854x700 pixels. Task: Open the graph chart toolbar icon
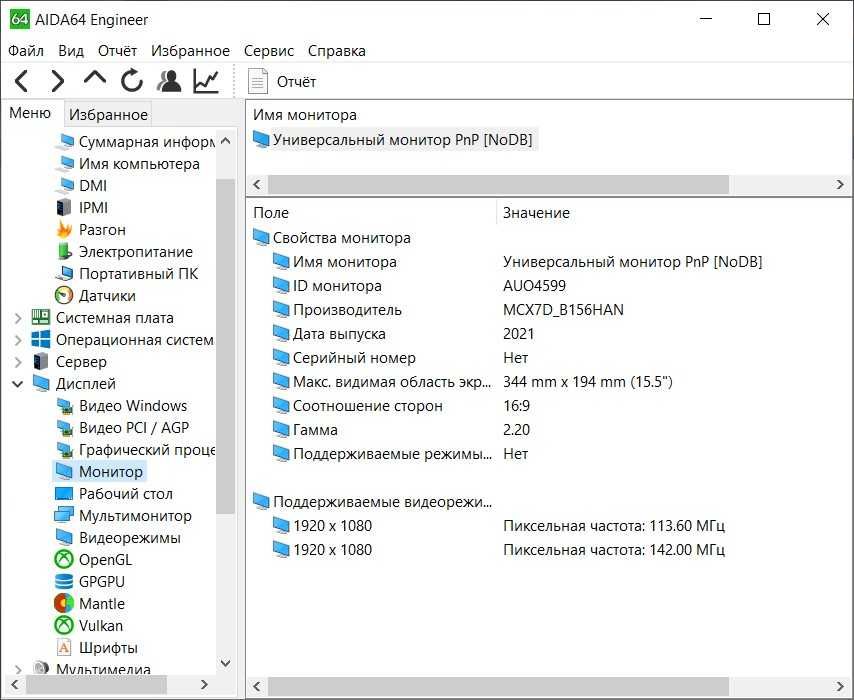(206, 81)
